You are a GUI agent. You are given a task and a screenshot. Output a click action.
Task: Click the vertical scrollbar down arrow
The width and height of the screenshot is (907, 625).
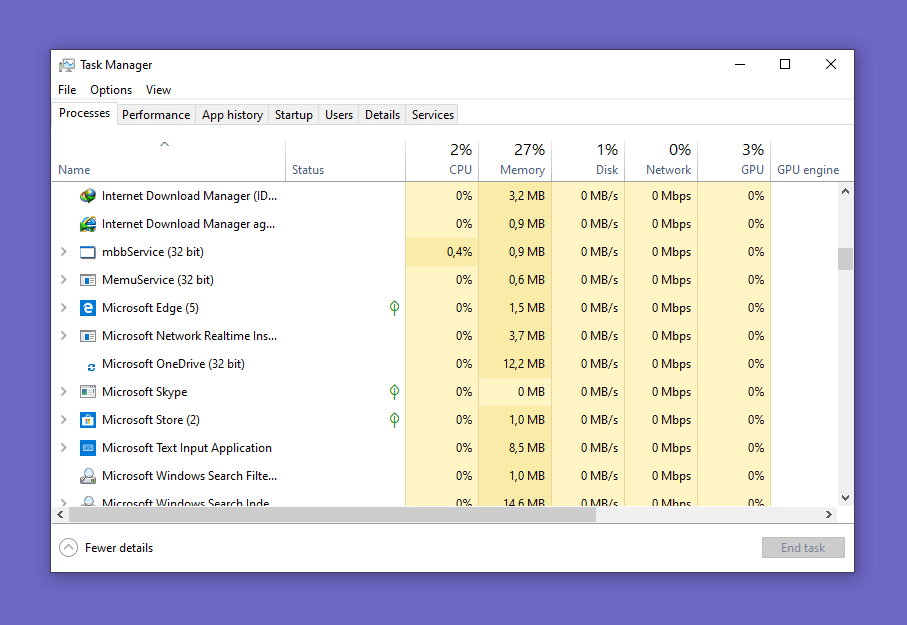click(x=845, y=498)
